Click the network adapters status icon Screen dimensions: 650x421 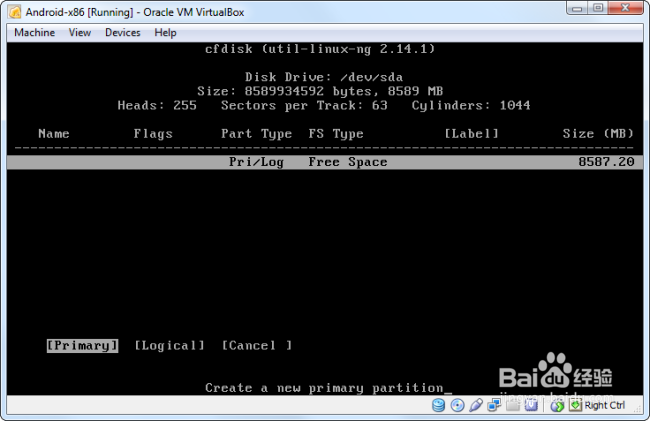(x=494, y=405)
